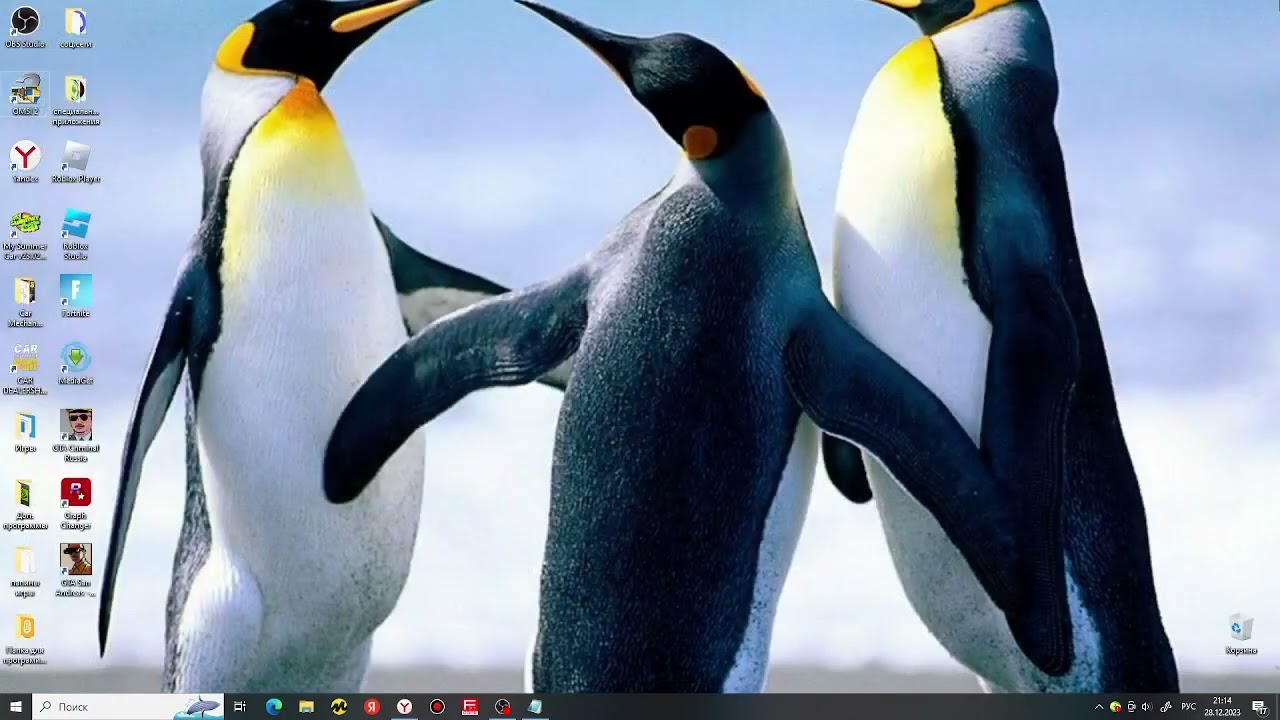Screen dimensions: 1280x720
Task: Open the Папка для программ archive icon
Action: (x=25, y=640)
